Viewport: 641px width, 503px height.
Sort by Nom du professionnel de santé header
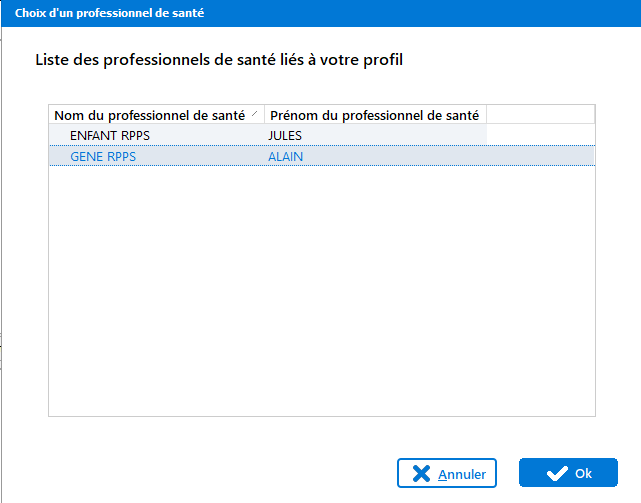tap(150, 115)
